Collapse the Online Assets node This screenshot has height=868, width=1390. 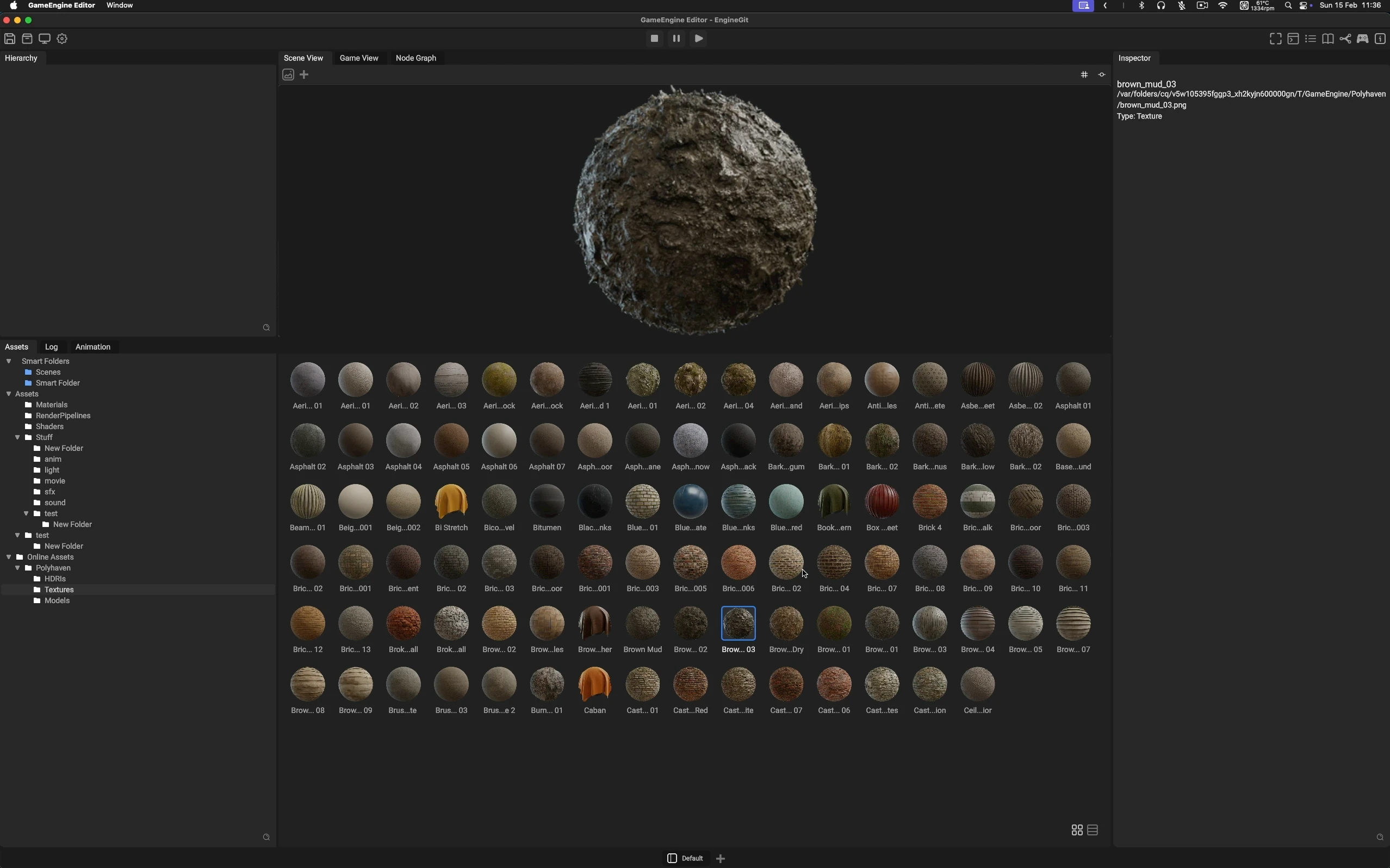[9, 557]
